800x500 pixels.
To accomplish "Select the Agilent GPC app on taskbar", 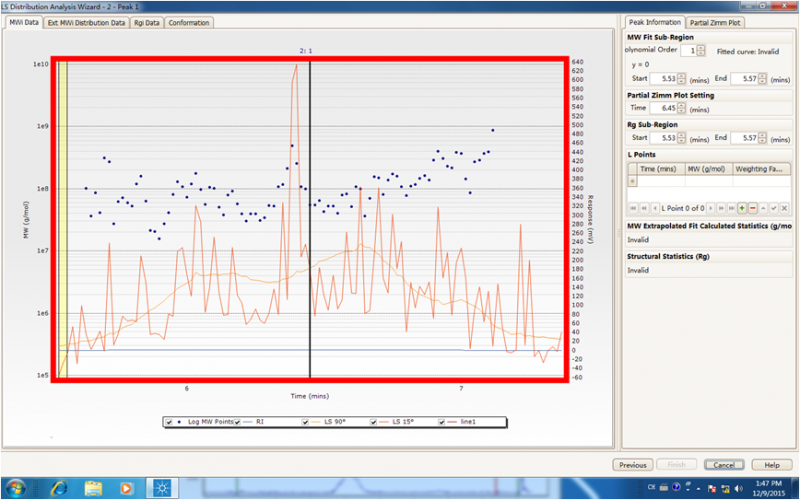I will pos(162,488).
